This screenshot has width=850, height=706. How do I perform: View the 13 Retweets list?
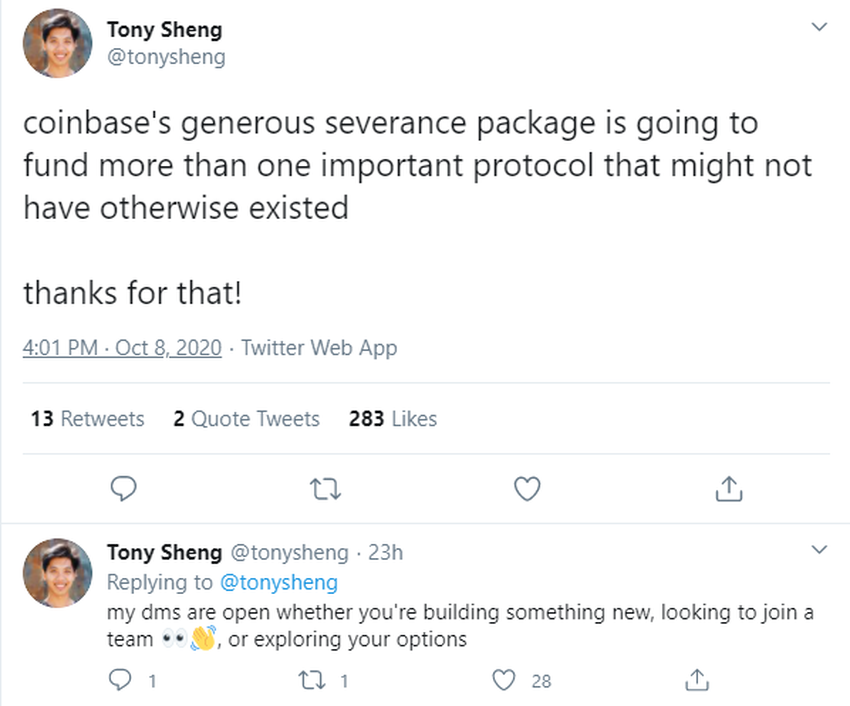(88, 419)
